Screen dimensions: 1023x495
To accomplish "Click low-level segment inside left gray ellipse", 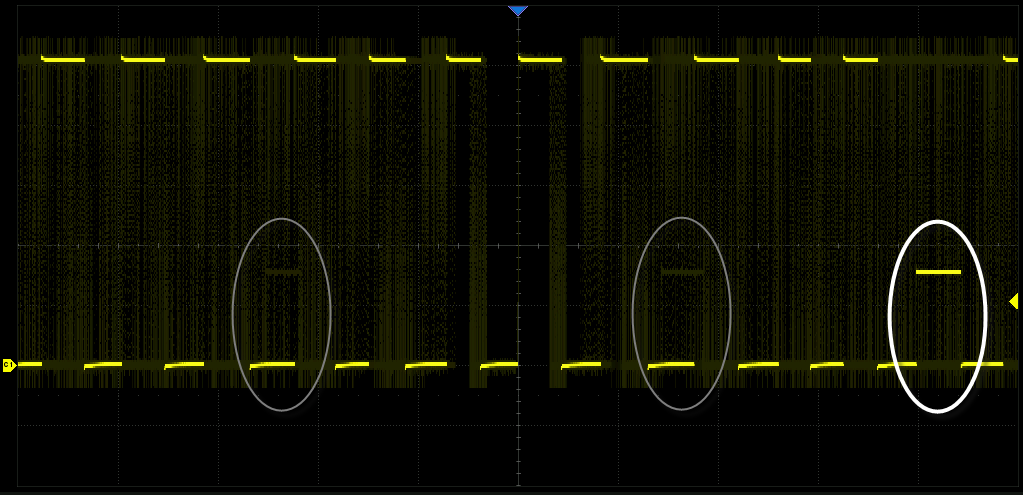I will click(273, 364).
